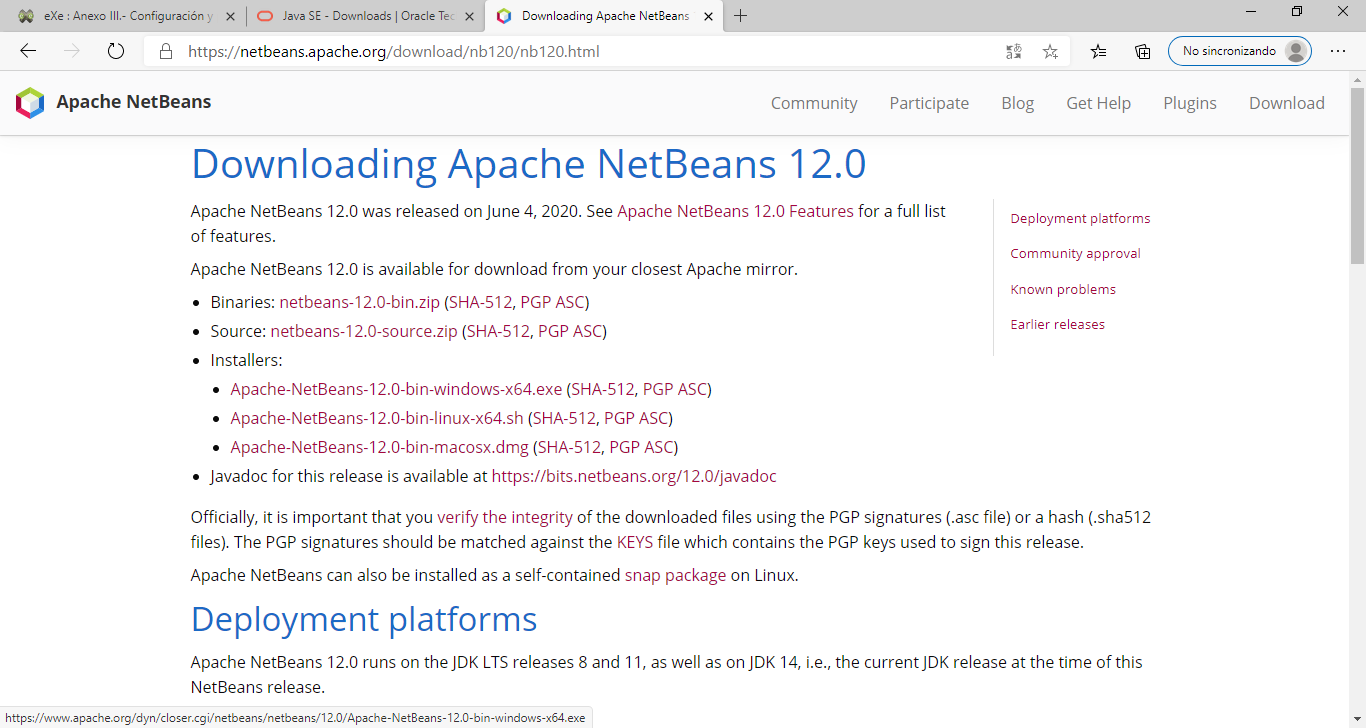Close the eXe Anexo III tab

tap(230, 16)
